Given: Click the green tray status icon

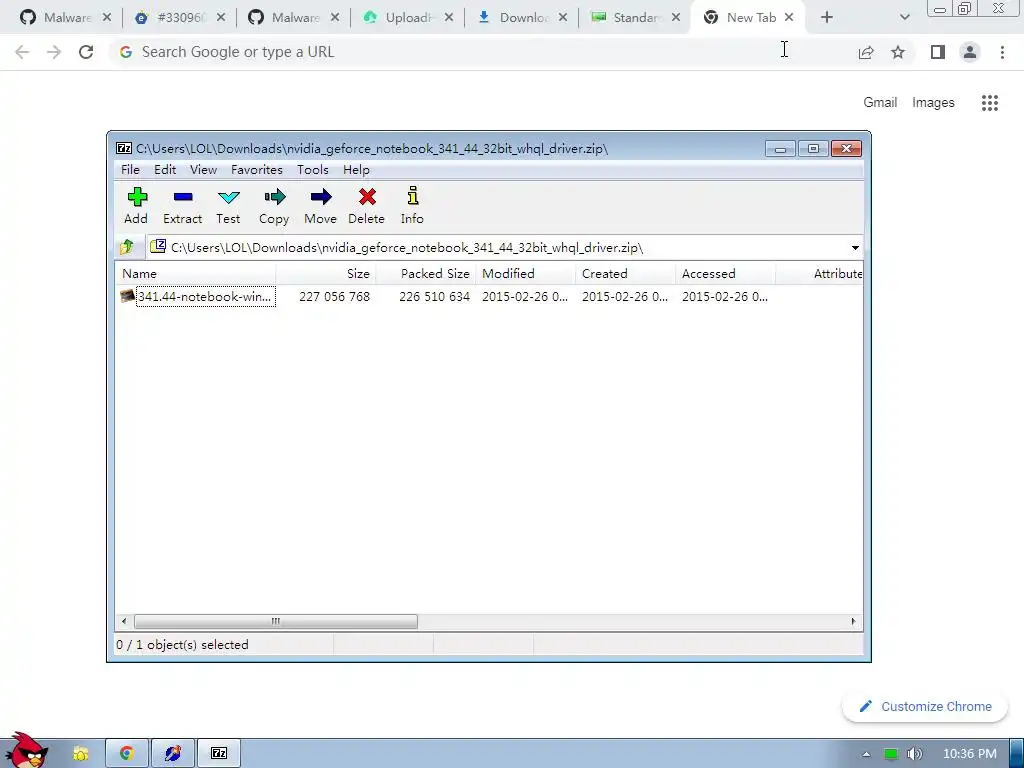Looking at the screenshot, I should (891, 754).
